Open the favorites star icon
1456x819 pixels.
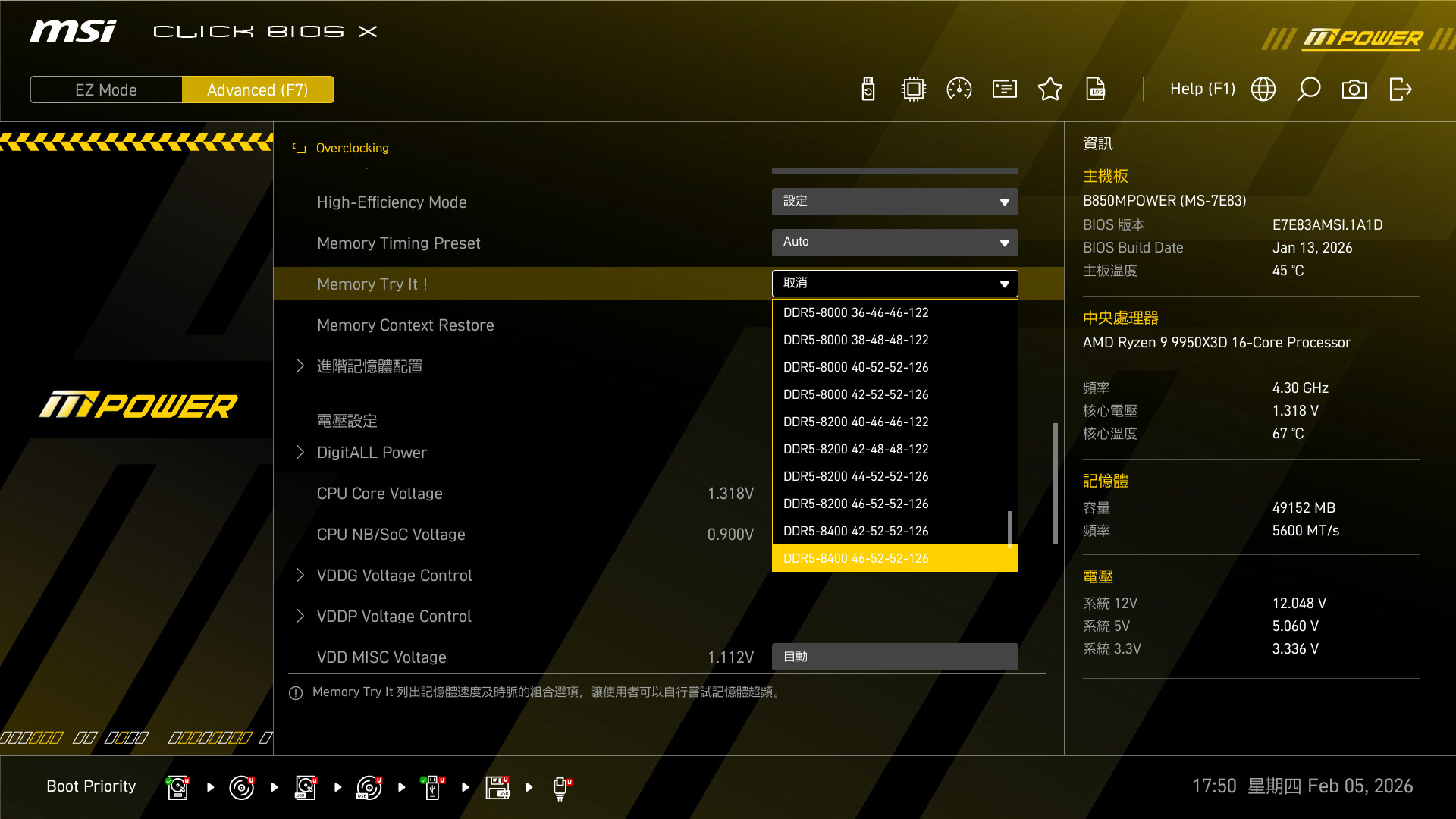coord(1050,89)
